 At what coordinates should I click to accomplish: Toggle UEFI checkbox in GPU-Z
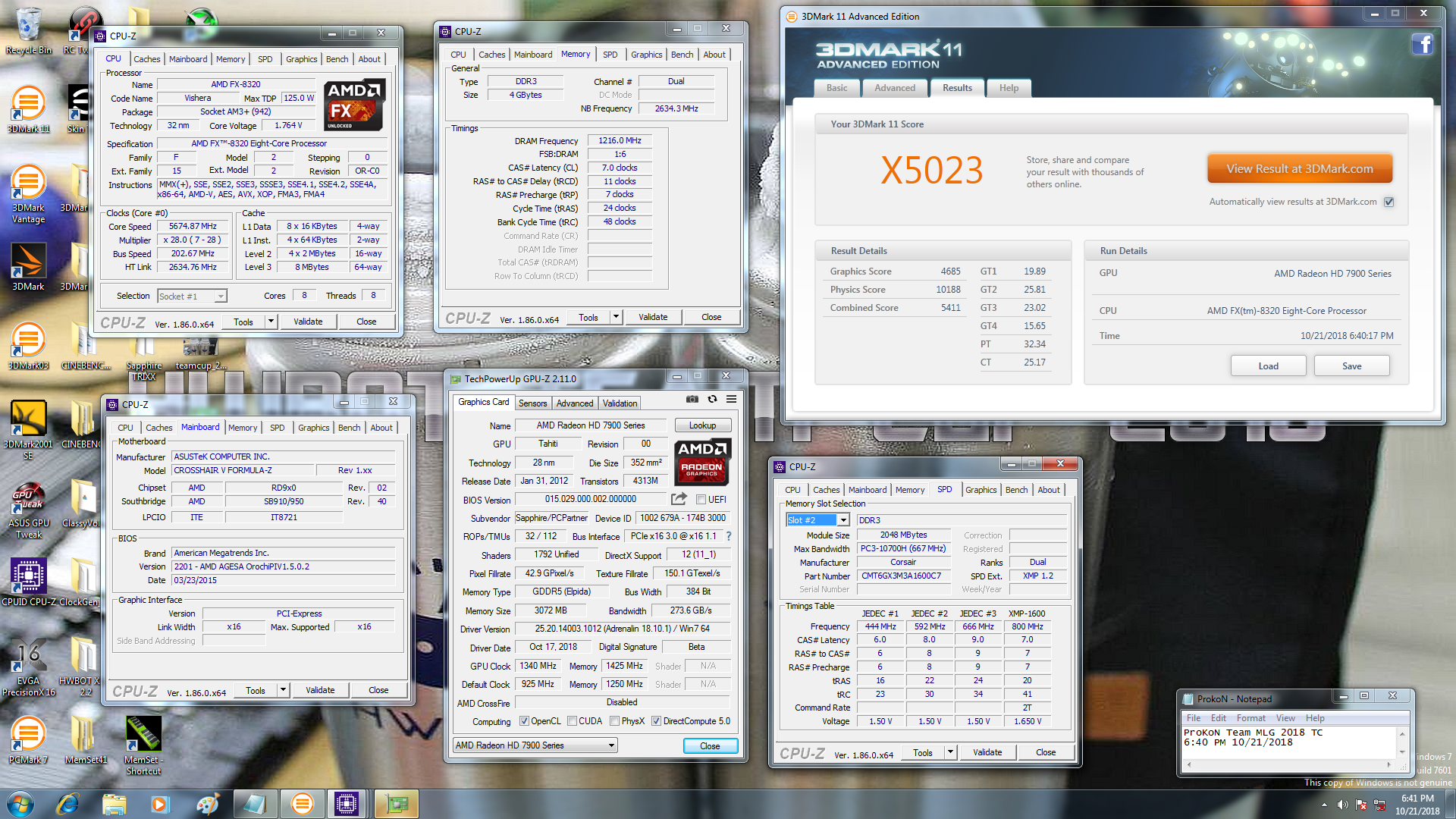click(701, 500)
